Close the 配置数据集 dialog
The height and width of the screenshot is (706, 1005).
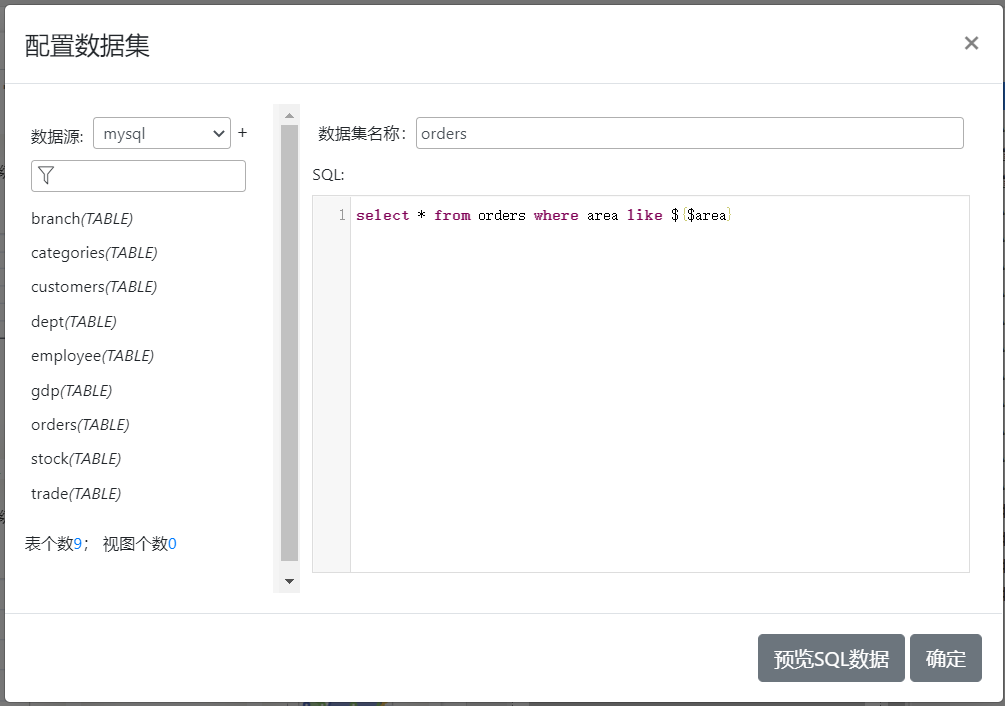coord(971,43)
